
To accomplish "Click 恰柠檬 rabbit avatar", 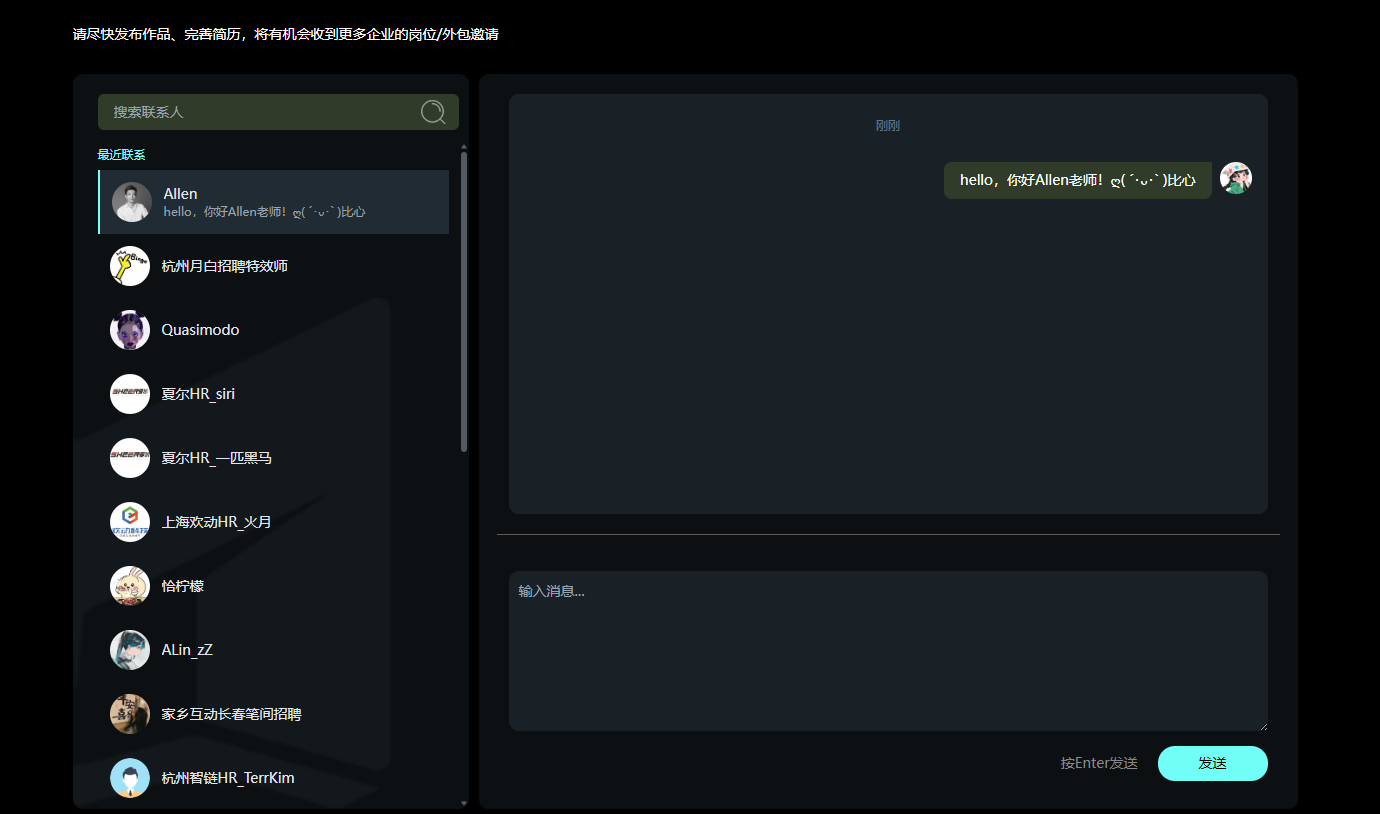I will 130,586.
